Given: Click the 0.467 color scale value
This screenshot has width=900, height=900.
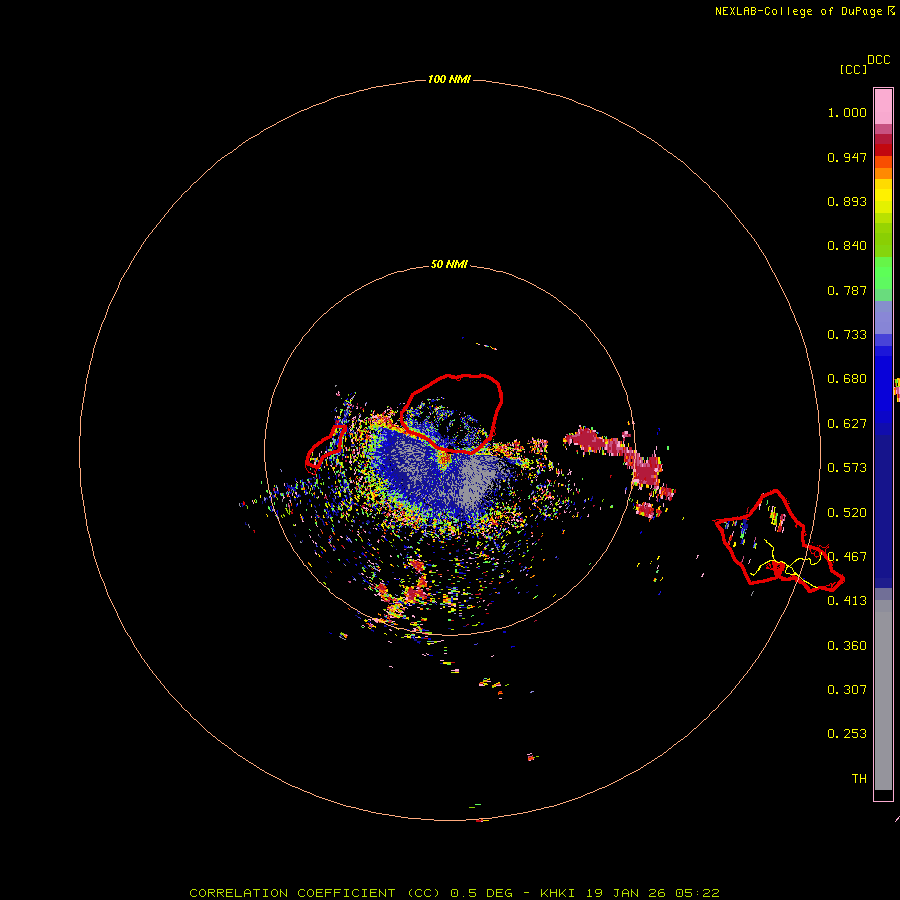Looking at the screenshot, I should [x=847, y=557].
